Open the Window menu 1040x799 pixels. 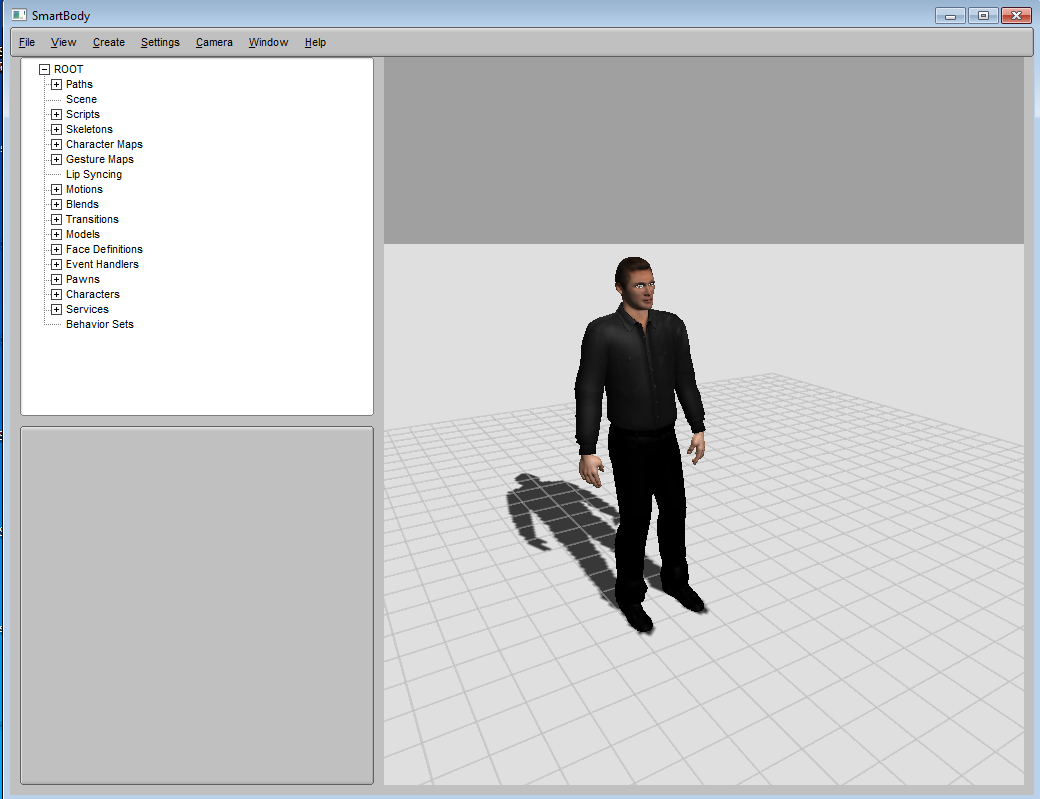click(269, 42)
